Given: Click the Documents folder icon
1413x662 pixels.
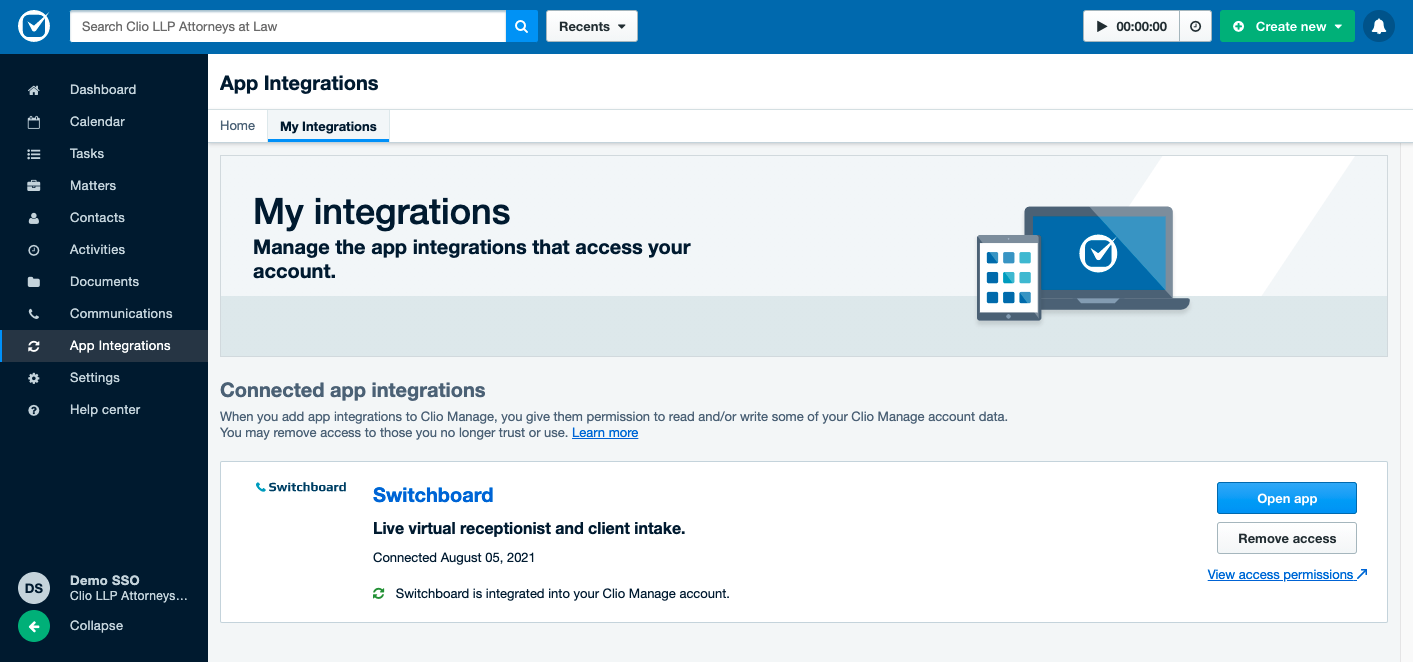Looking at the screenshot, I should tap(34, 282).
